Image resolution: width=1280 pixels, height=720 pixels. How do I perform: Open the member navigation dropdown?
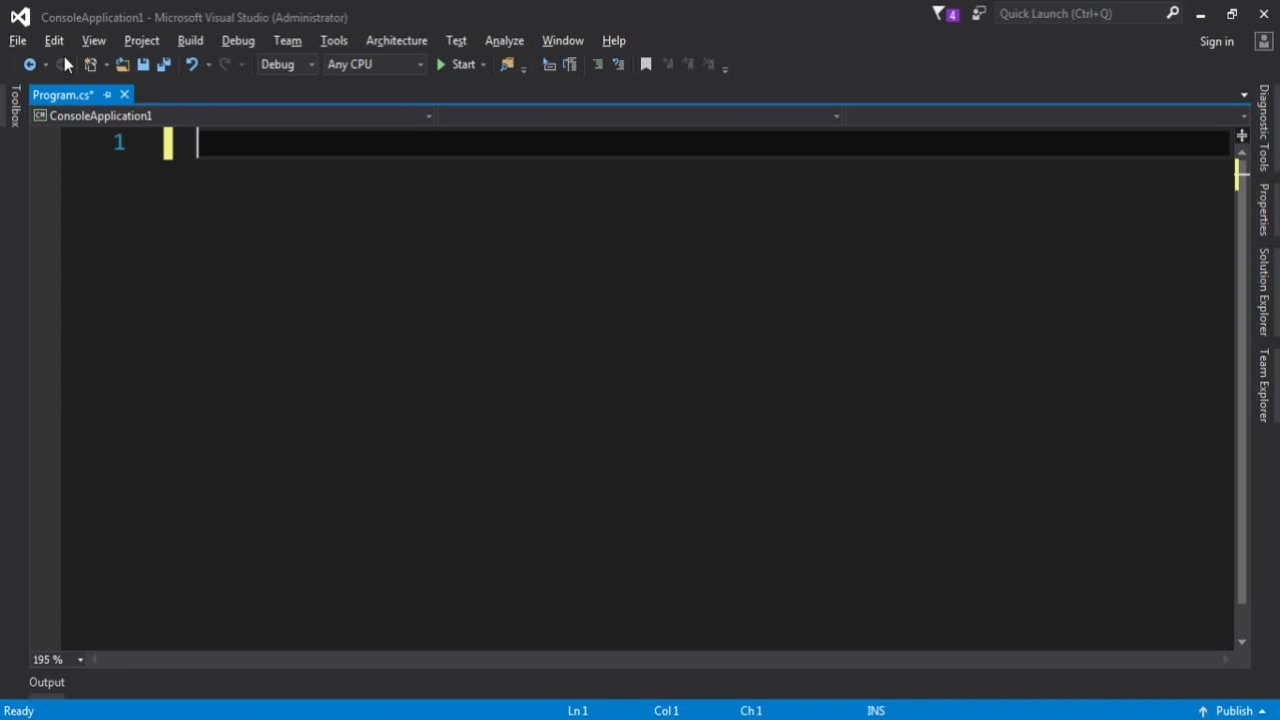click(x=1047, y=116)
